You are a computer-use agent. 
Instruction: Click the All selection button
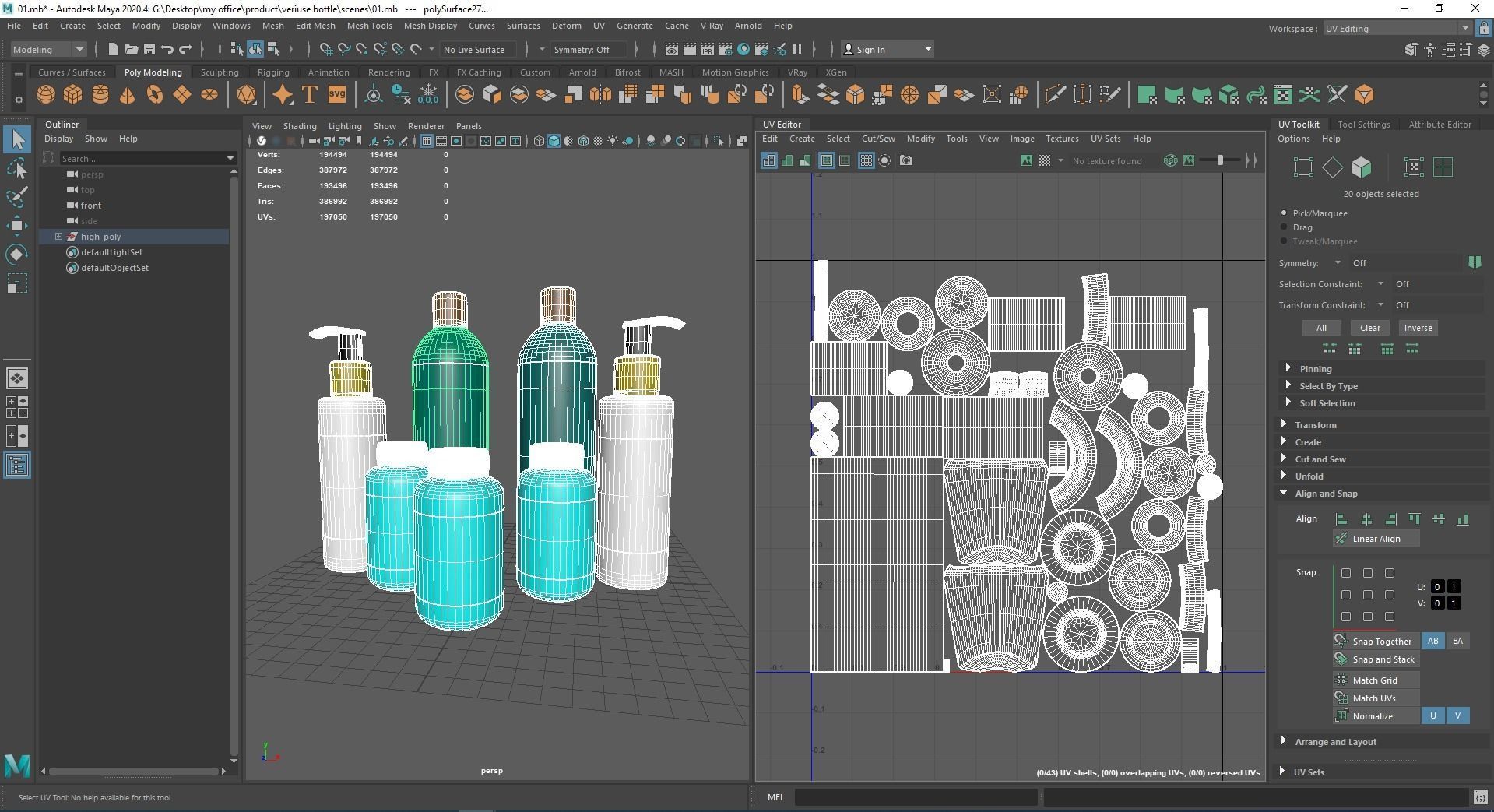click(x=1321, y=328)
